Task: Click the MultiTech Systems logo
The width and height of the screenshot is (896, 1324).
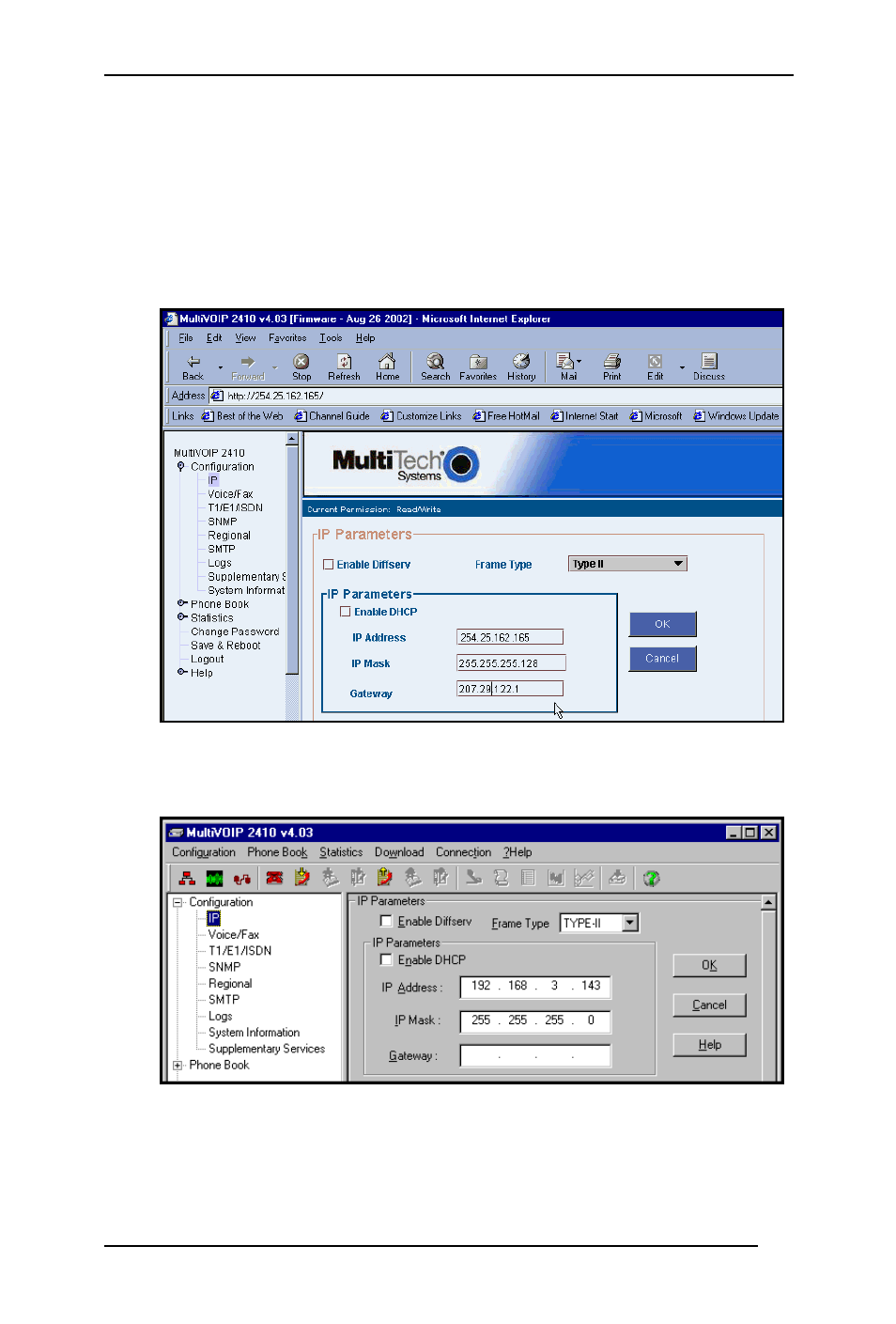Action: point(405,464)
